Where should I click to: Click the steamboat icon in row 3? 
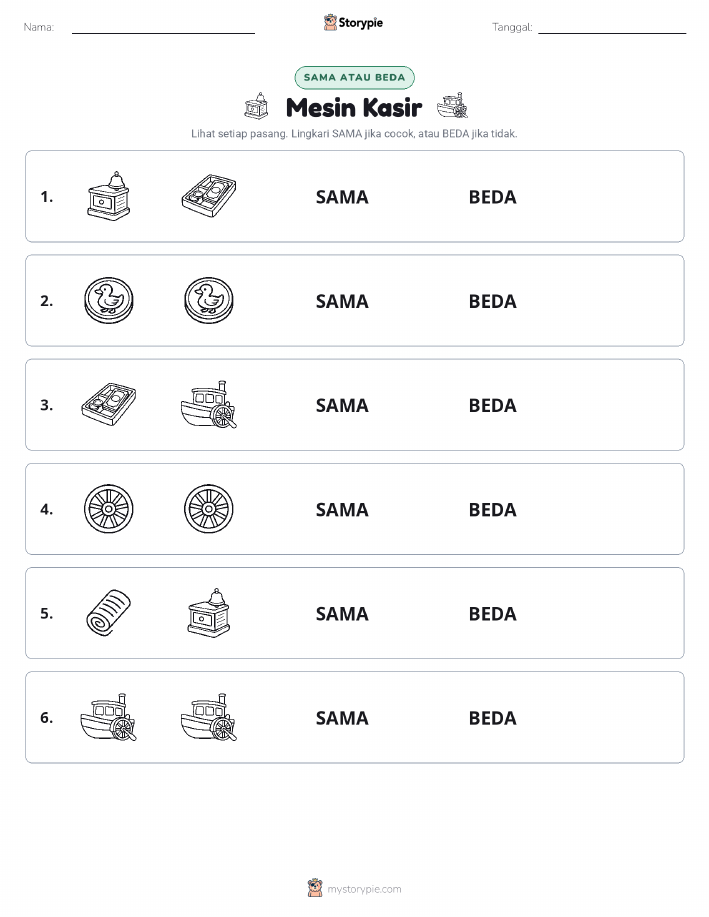coord(209,405)
